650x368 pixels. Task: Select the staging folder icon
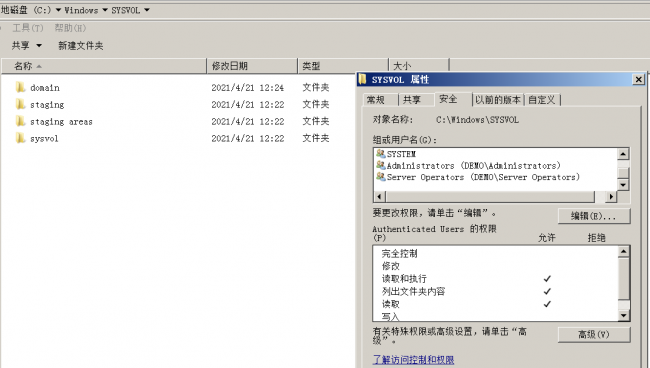(x=20, y=104)
